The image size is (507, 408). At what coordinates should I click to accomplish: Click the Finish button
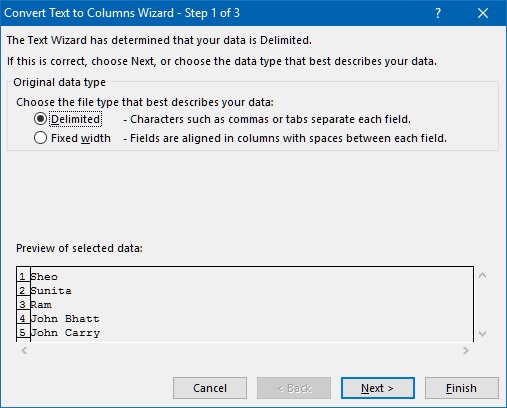[x=462, y=388]
